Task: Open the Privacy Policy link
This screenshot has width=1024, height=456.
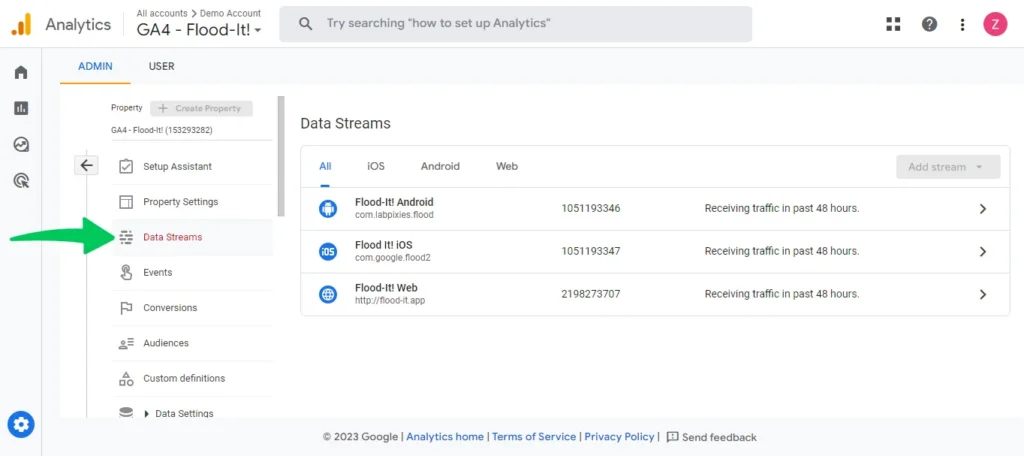Action: click(x=619, y=437)
